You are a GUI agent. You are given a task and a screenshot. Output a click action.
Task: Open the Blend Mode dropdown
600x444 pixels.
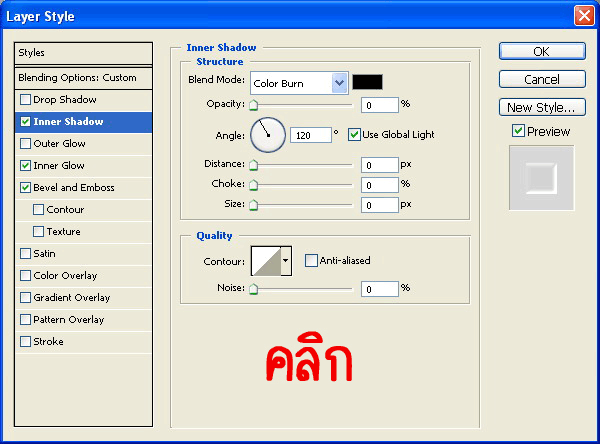pos(339,83)
